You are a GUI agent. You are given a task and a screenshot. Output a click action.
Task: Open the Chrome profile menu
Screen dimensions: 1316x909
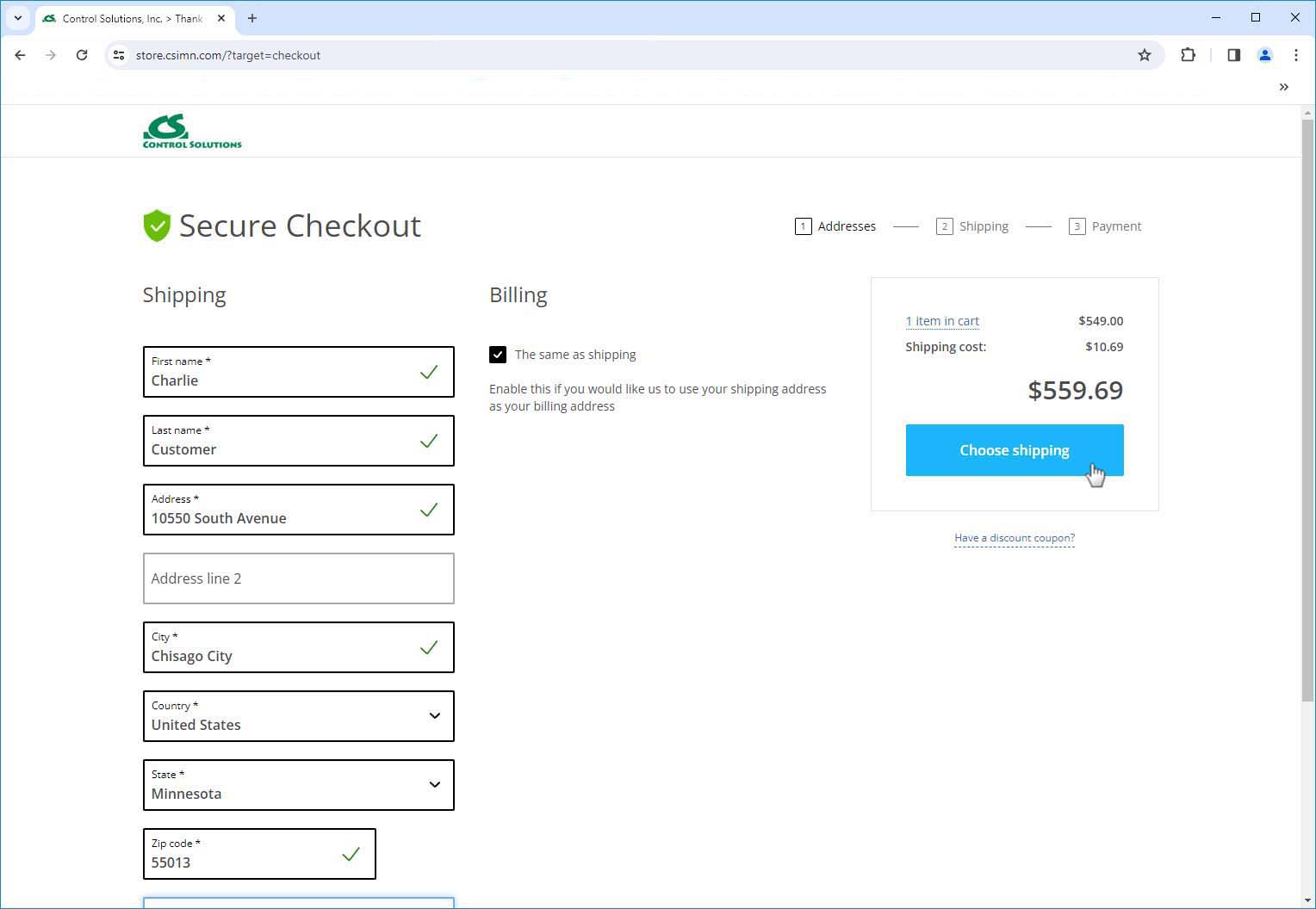1264,55
